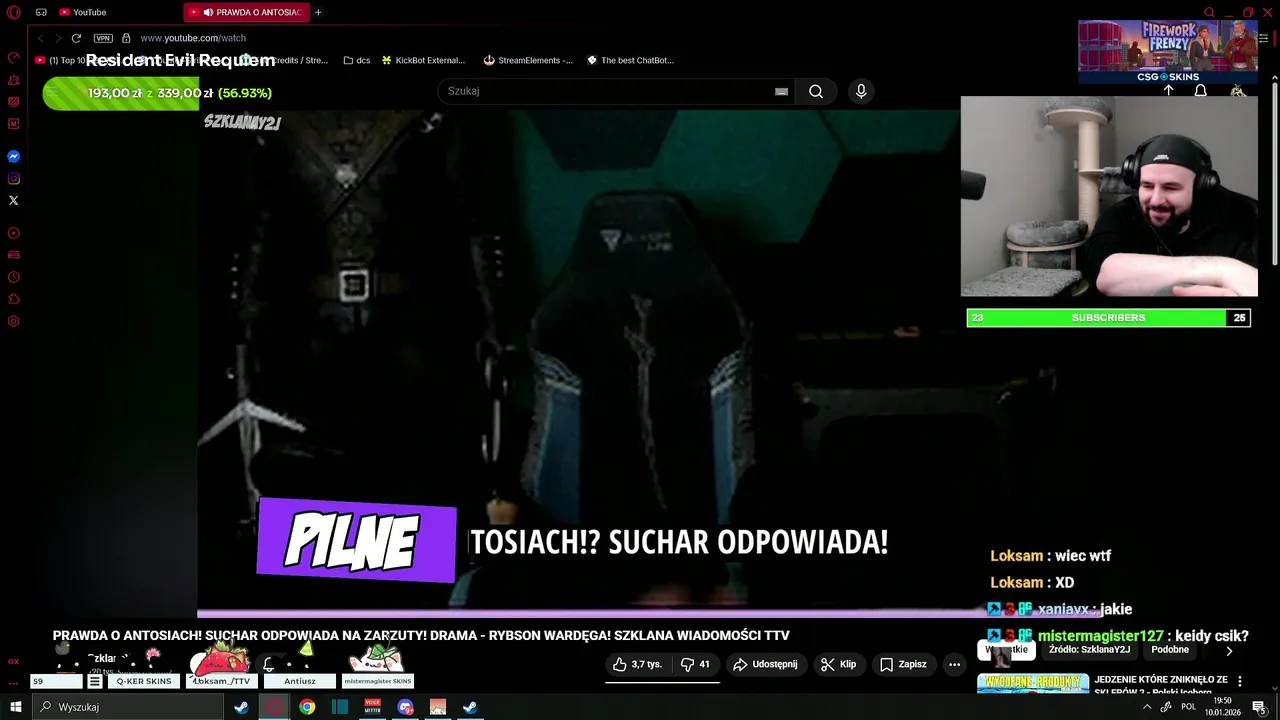Dislike the video 41
This screenshot has width=1280, height=720.
pos(695,664)
